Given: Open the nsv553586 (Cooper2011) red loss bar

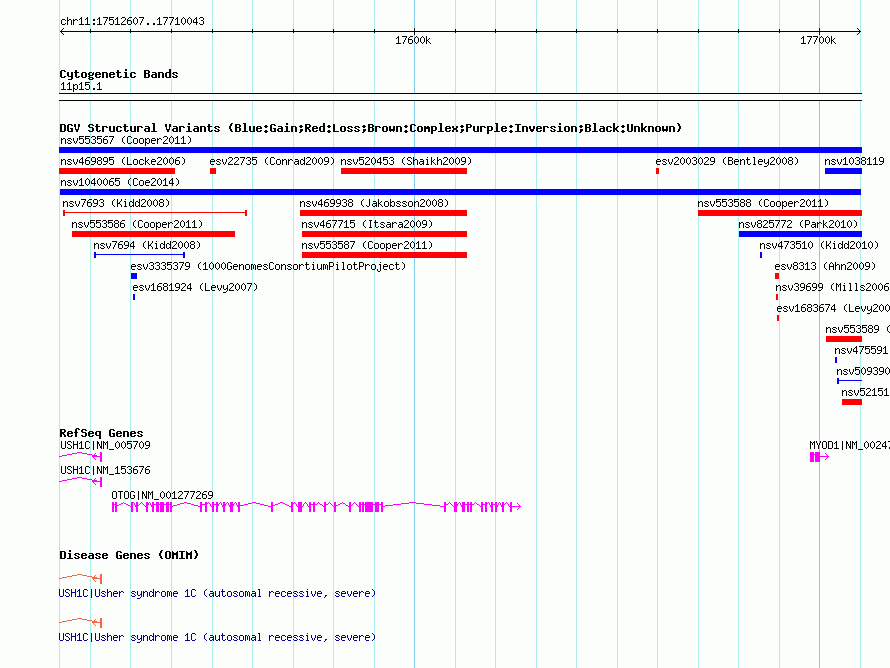Looking at the screenshot, I should pos(153,234).
